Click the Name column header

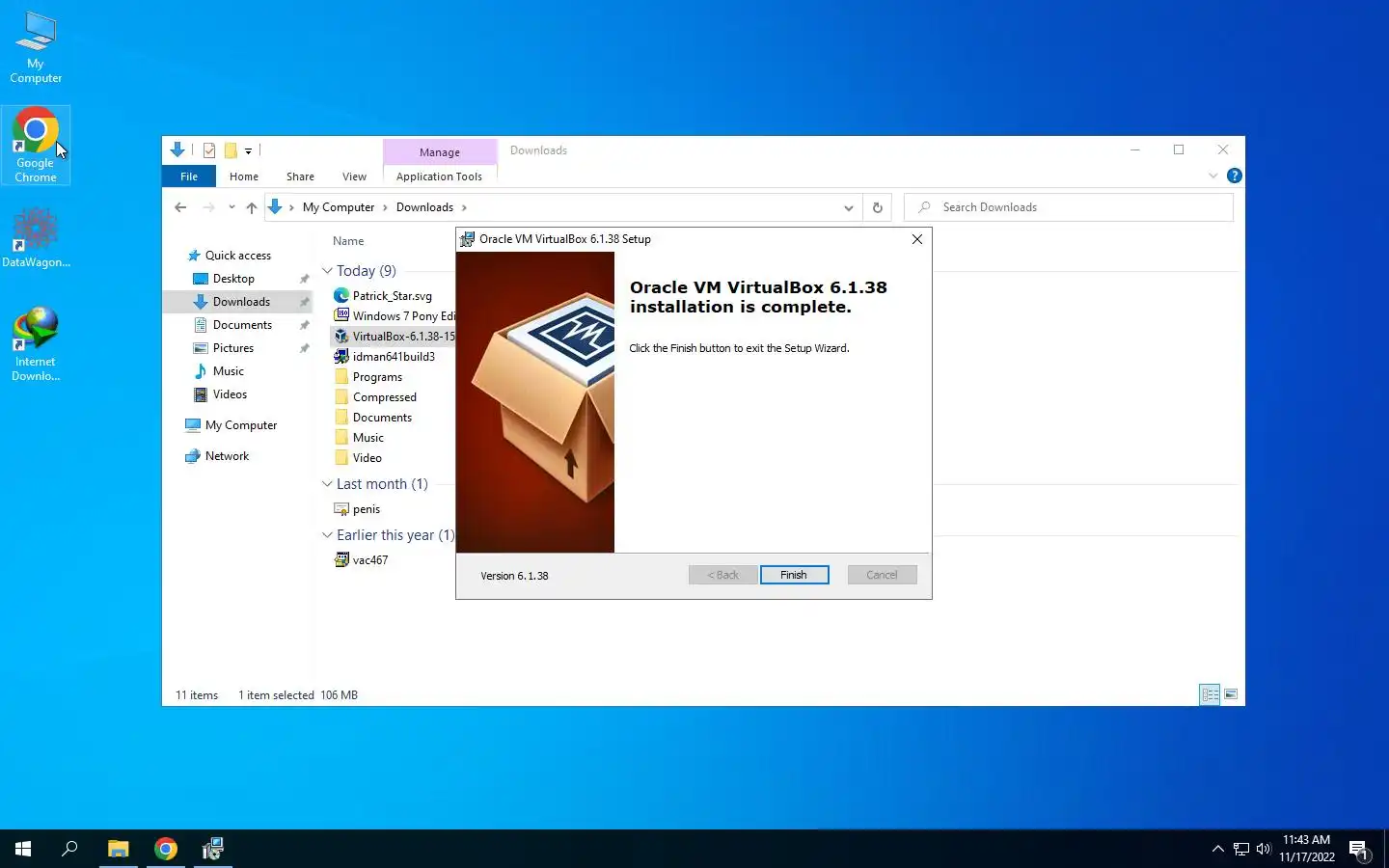tap(348, 241)
